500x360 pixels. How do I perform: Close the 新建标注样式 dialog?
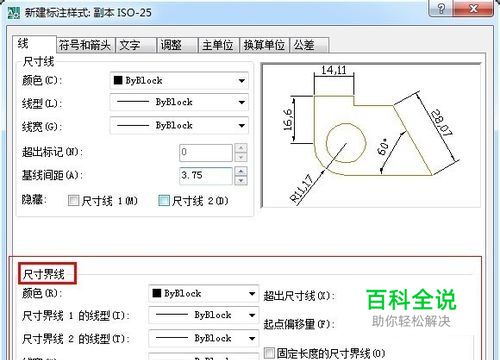coord(473,8)
